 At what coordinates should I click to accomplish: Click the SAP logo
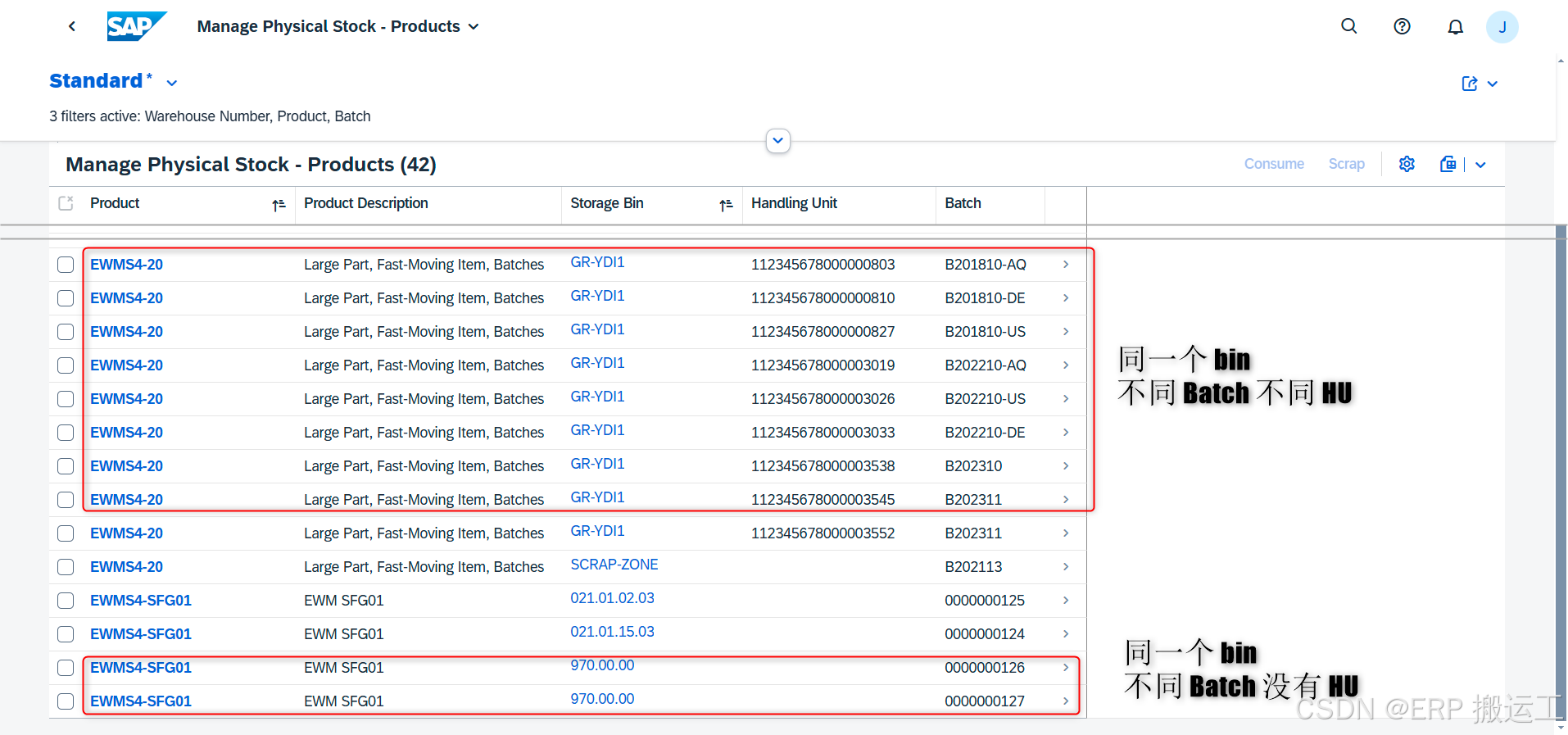(x=137, y=26)
